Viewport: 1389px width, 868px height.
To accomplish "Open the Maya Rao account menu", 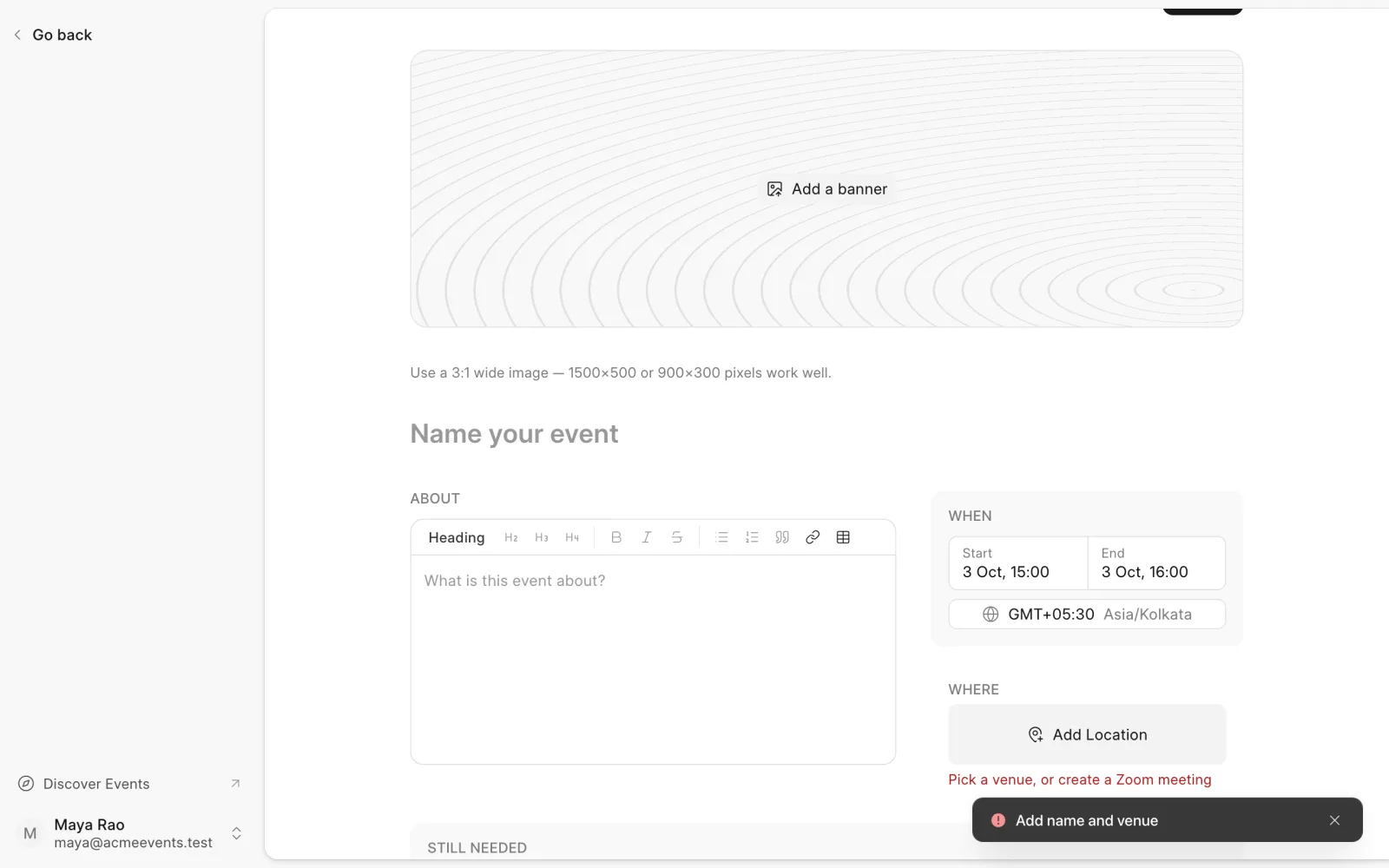I will pos(129,833).
